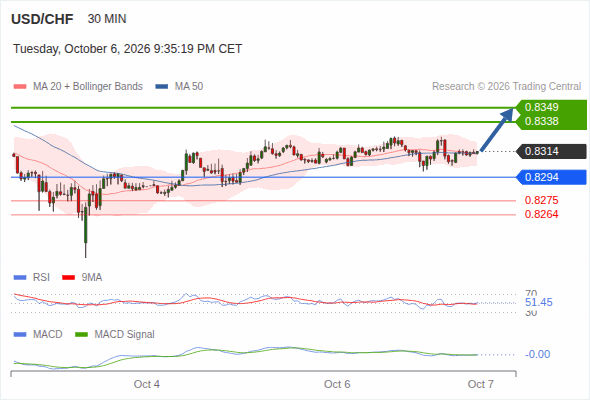Click the Oct 6 date axis label
This screenshot has height=400, width=590.
point(337,384)
